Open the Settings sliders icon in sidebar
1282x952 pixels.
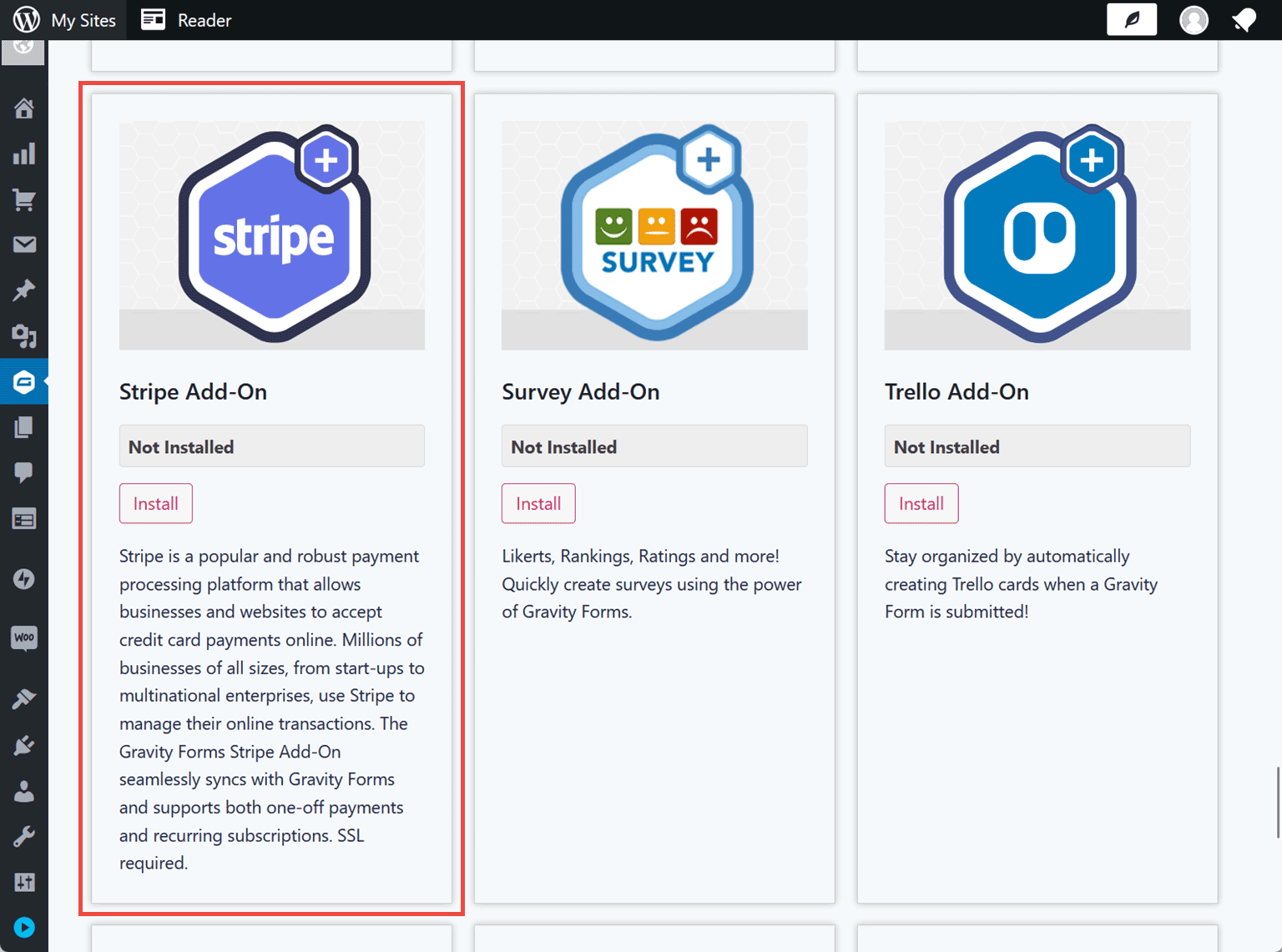click(x=24, y=882)
